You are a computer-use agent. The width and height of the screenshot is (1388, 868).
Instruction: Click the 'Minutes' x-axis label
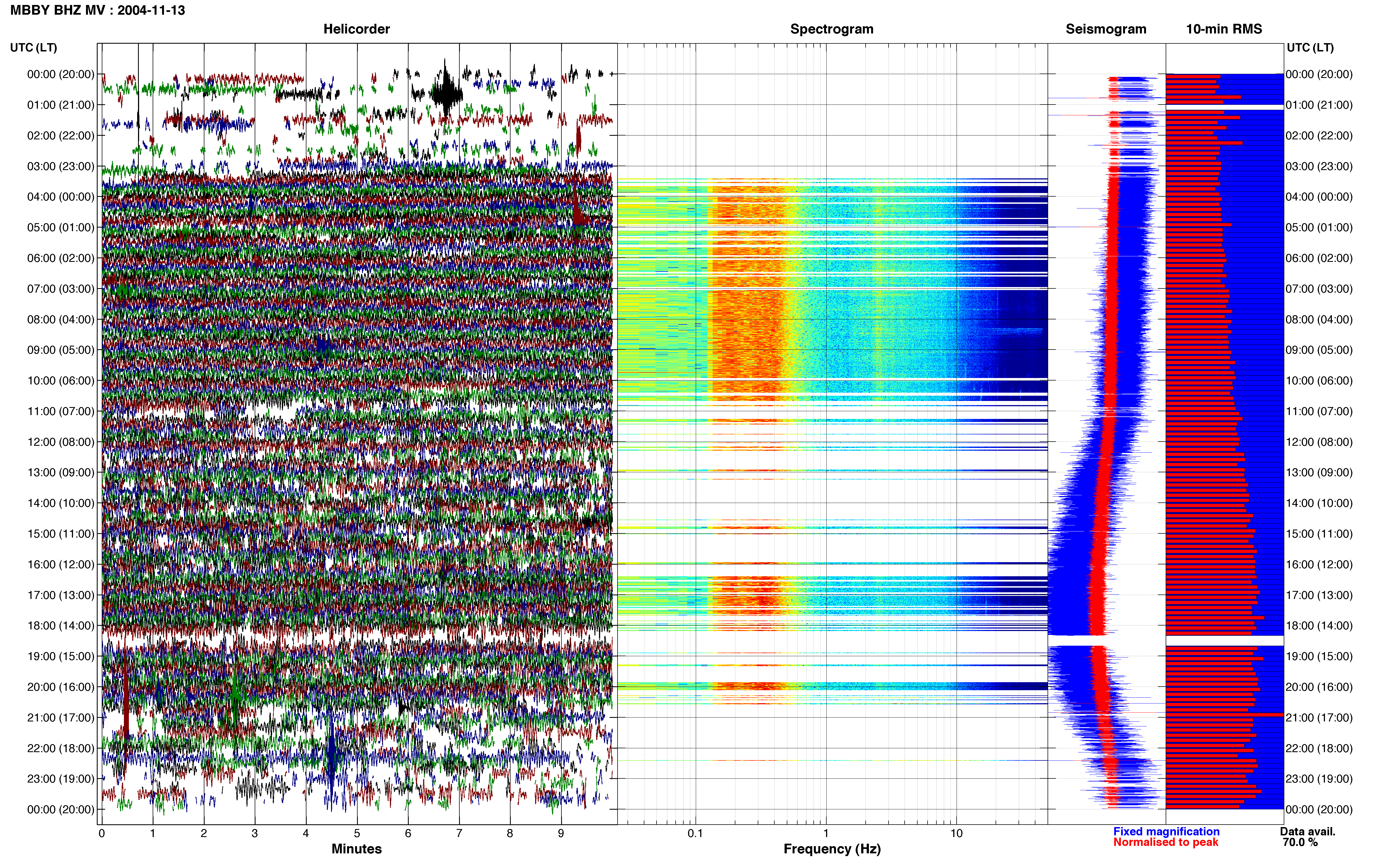coord(356,849)
